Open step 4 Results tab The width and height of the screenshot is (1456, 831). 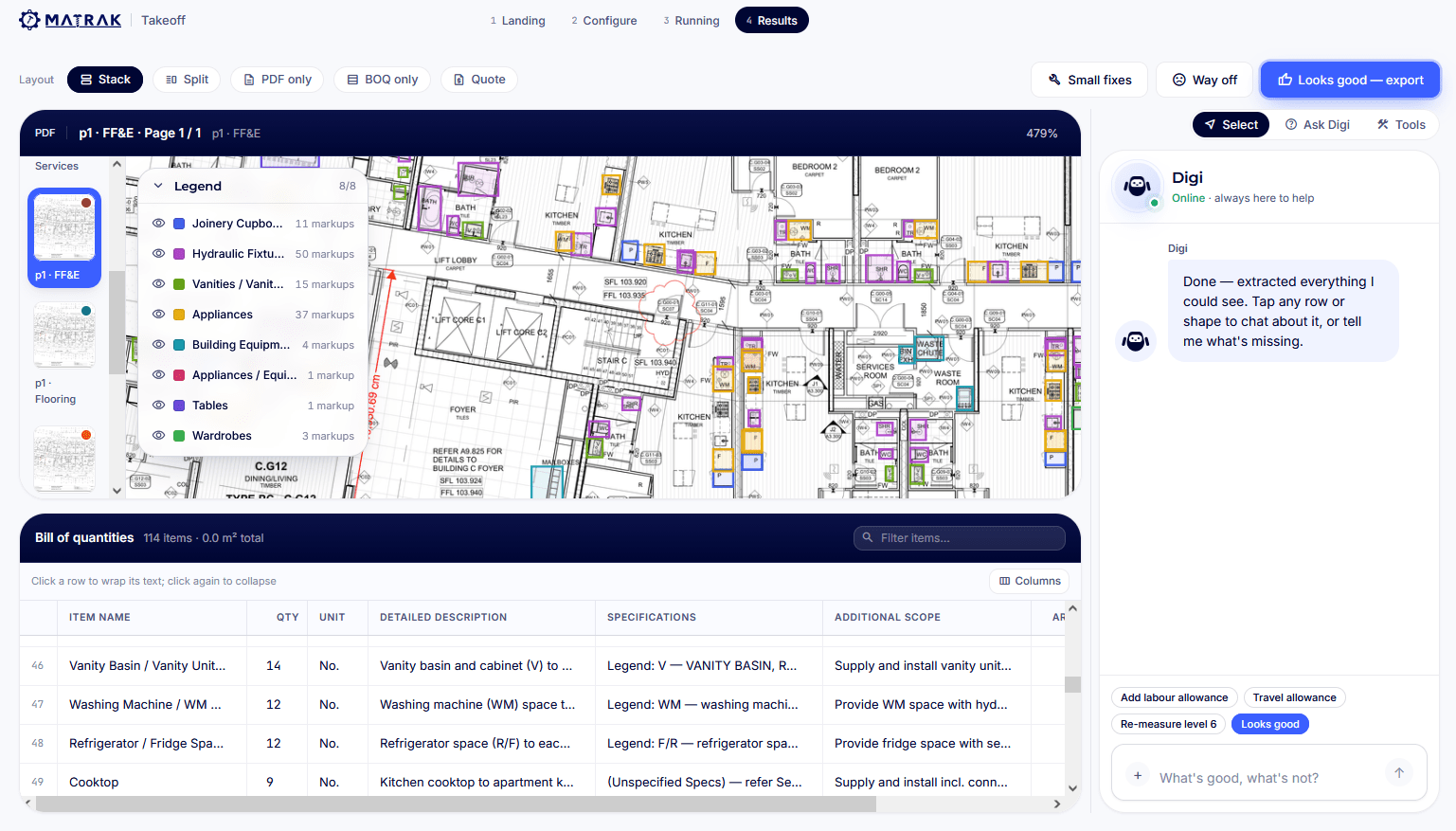coord(772,21)
